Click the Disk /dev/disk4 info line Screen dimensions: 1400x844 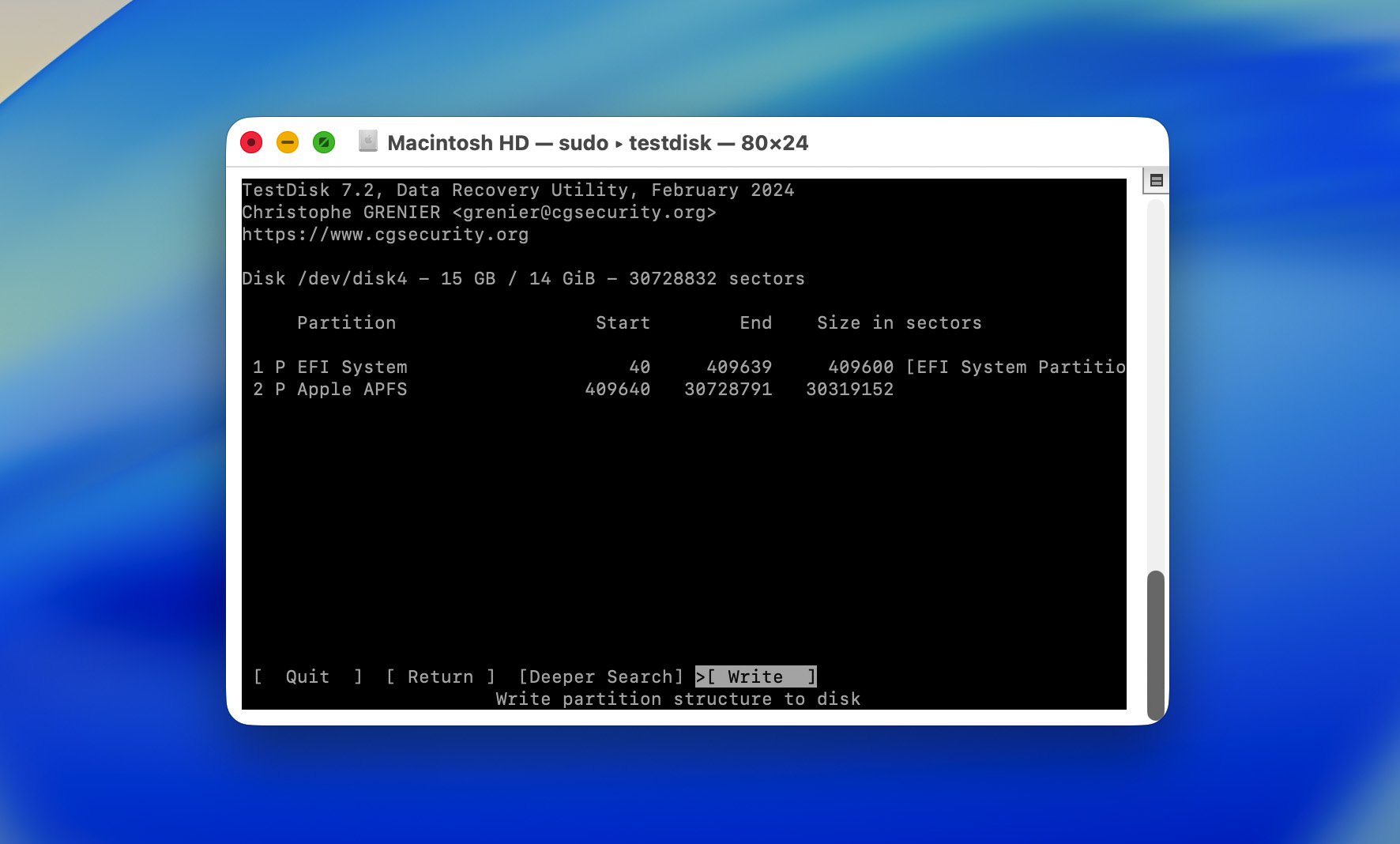pyautogui.click(x=523, y=278)
